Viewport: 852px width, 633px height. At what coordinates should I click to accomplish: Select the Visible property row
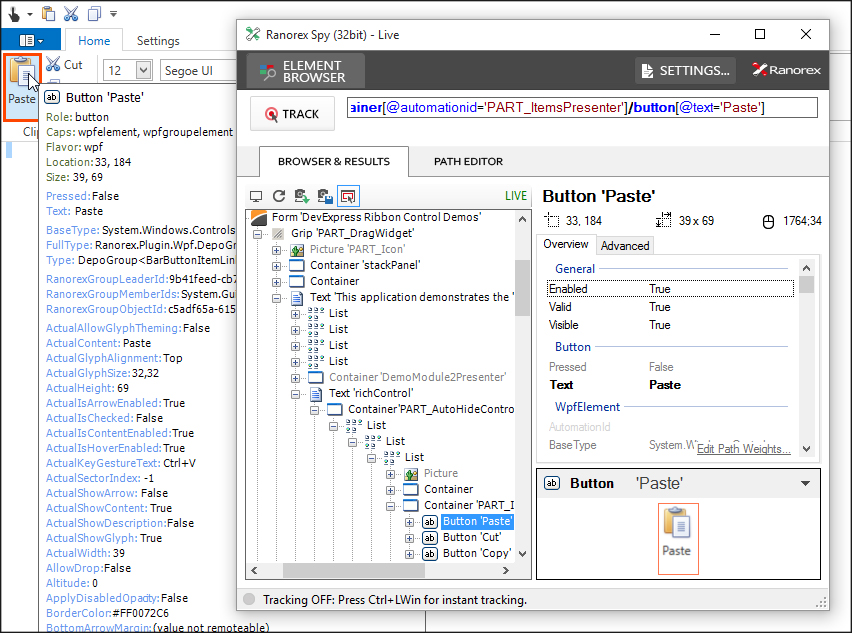coord(670,325)
